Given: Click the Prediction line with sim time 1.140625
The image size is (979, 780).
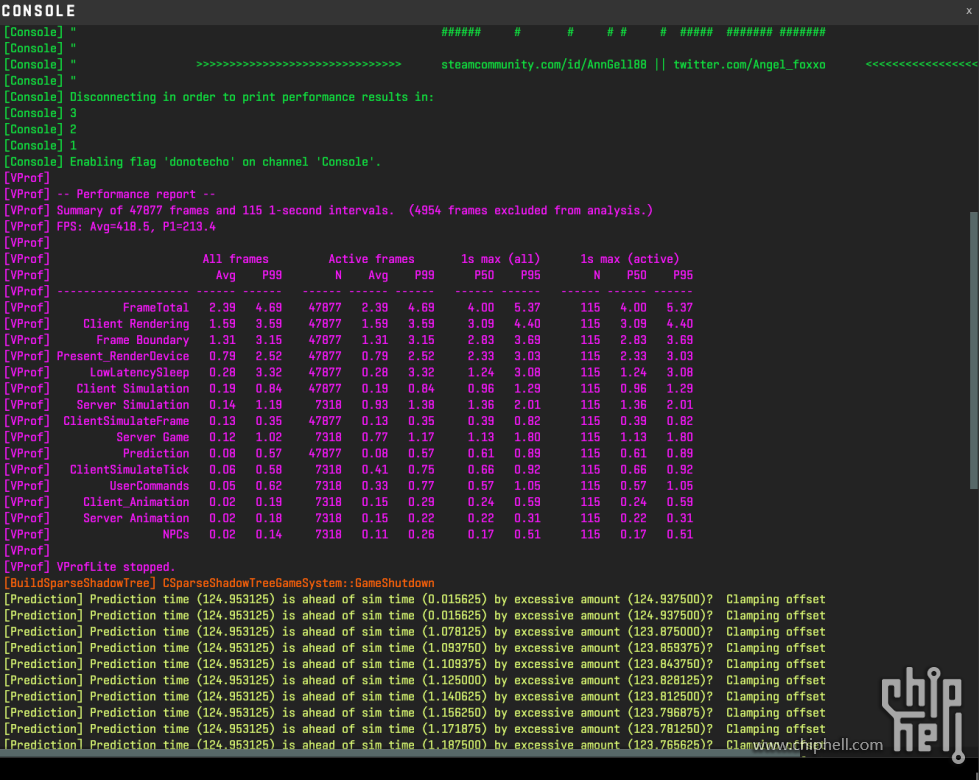Looking at the screenshot, I should coord(415,698).
